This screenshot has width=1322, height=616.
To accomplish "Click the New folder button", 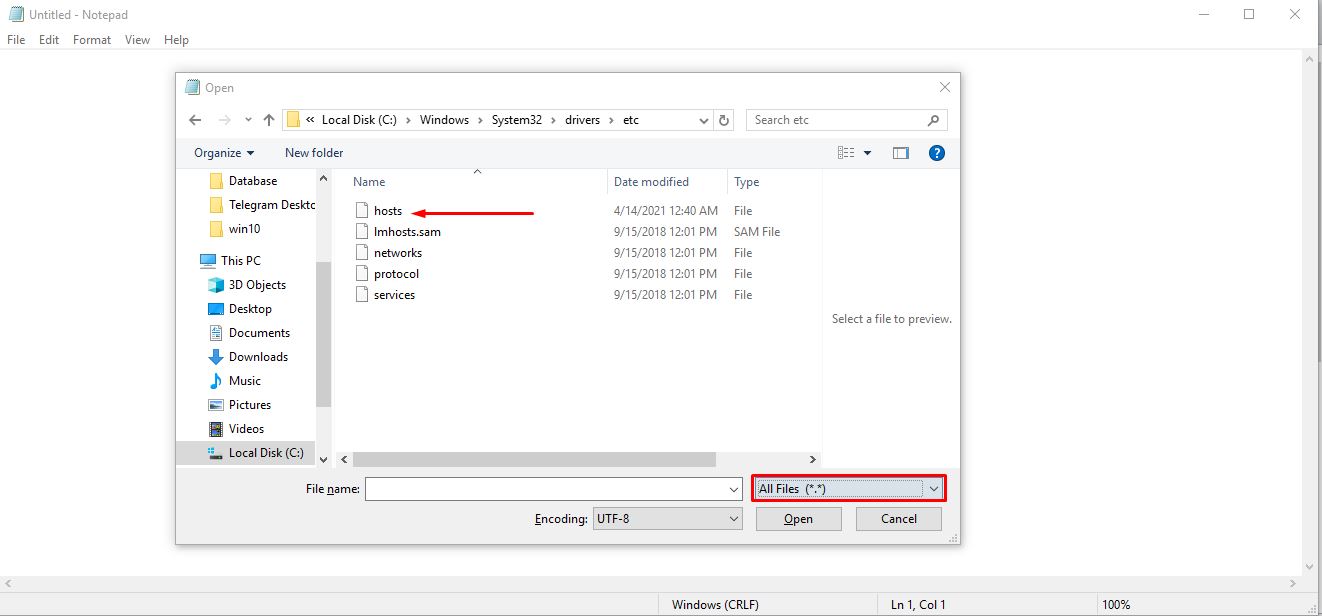I will click(x=314, y=153).
